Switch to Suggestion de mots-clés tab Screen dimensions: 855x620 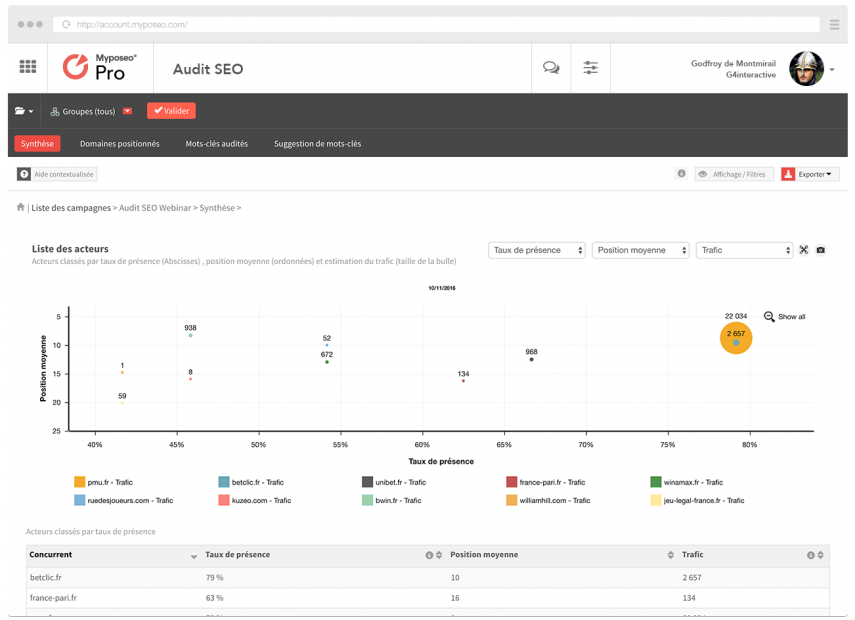coord(317,144)
